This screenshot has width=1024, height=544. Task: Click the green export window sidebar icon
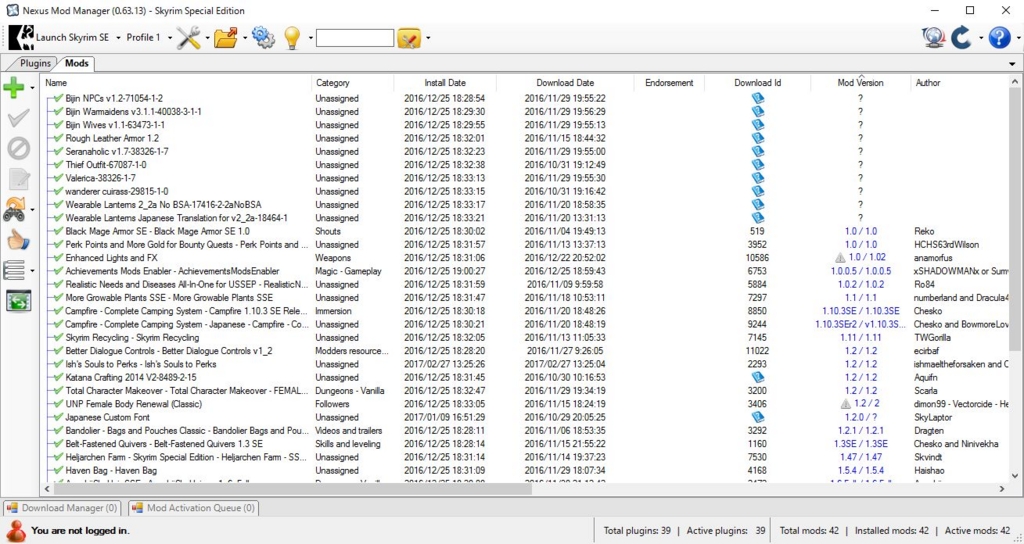18,301
